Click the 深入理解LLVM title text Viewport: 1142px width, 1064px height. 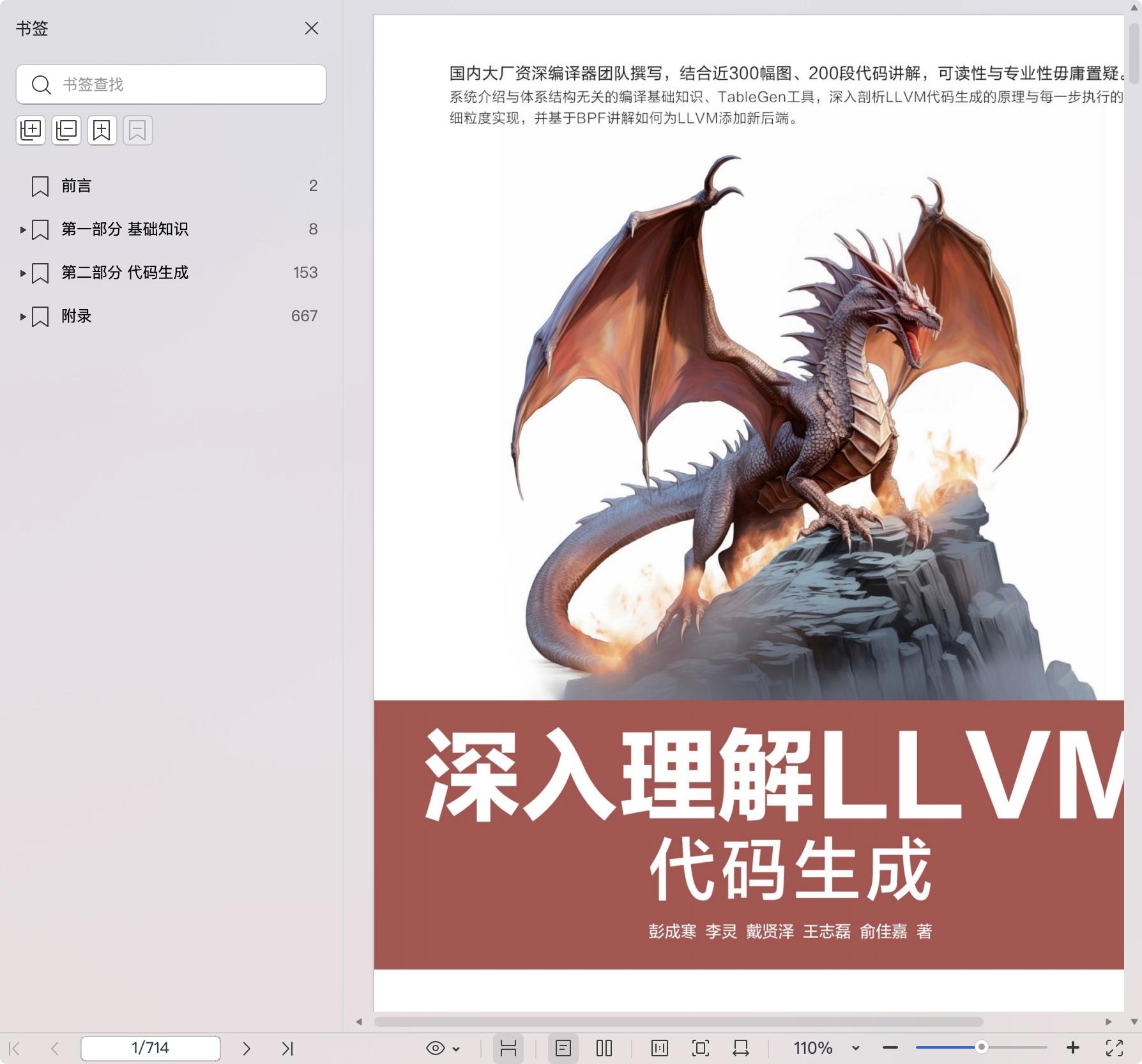774,774
